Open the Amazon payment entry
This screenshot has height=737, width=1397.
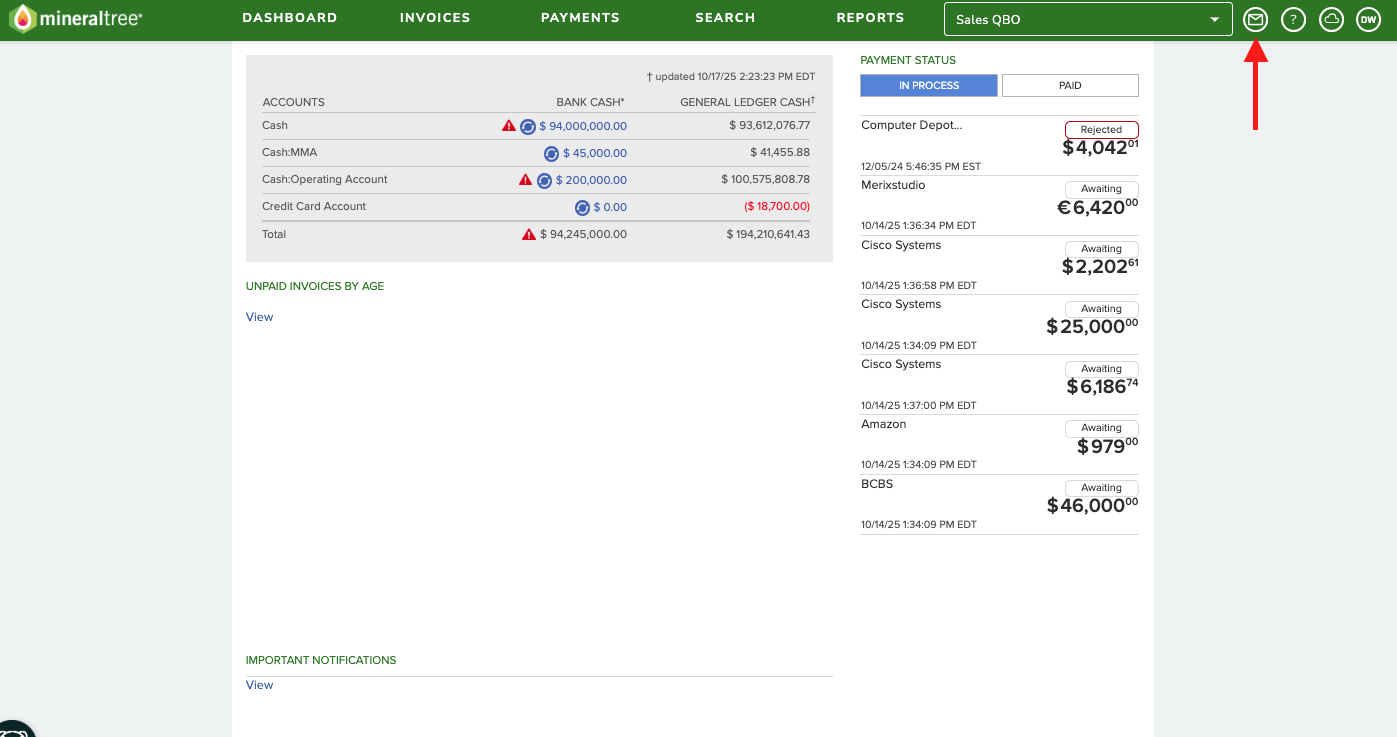(x=999, y=444)
